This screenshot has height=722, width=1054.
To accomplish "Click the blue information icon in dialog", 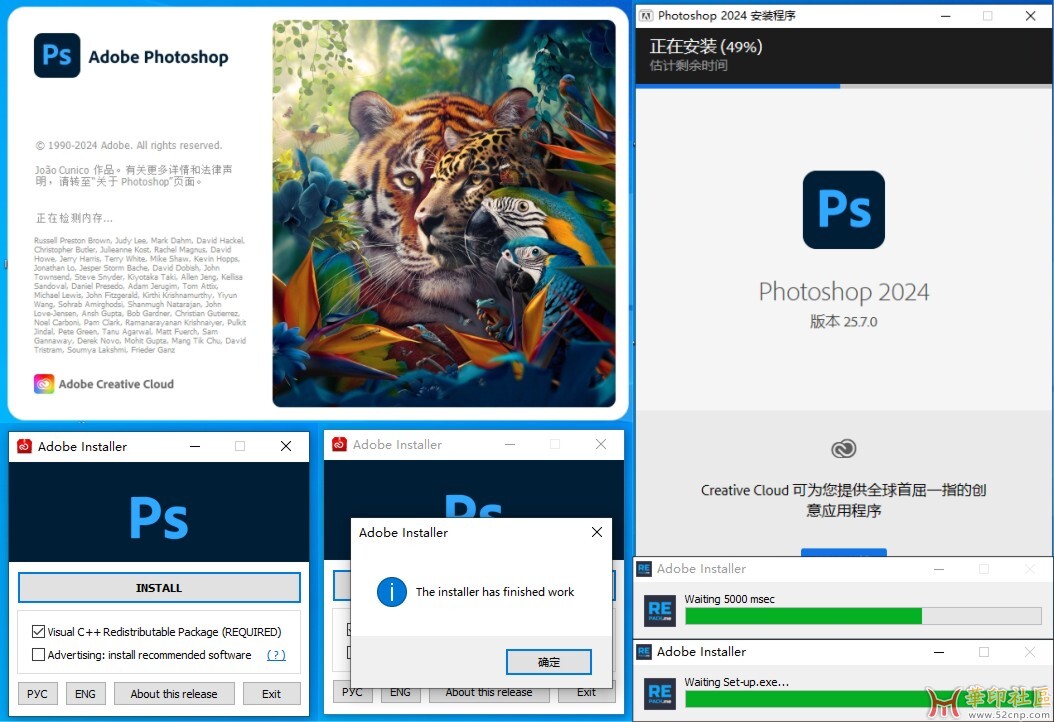I will 391,592.
